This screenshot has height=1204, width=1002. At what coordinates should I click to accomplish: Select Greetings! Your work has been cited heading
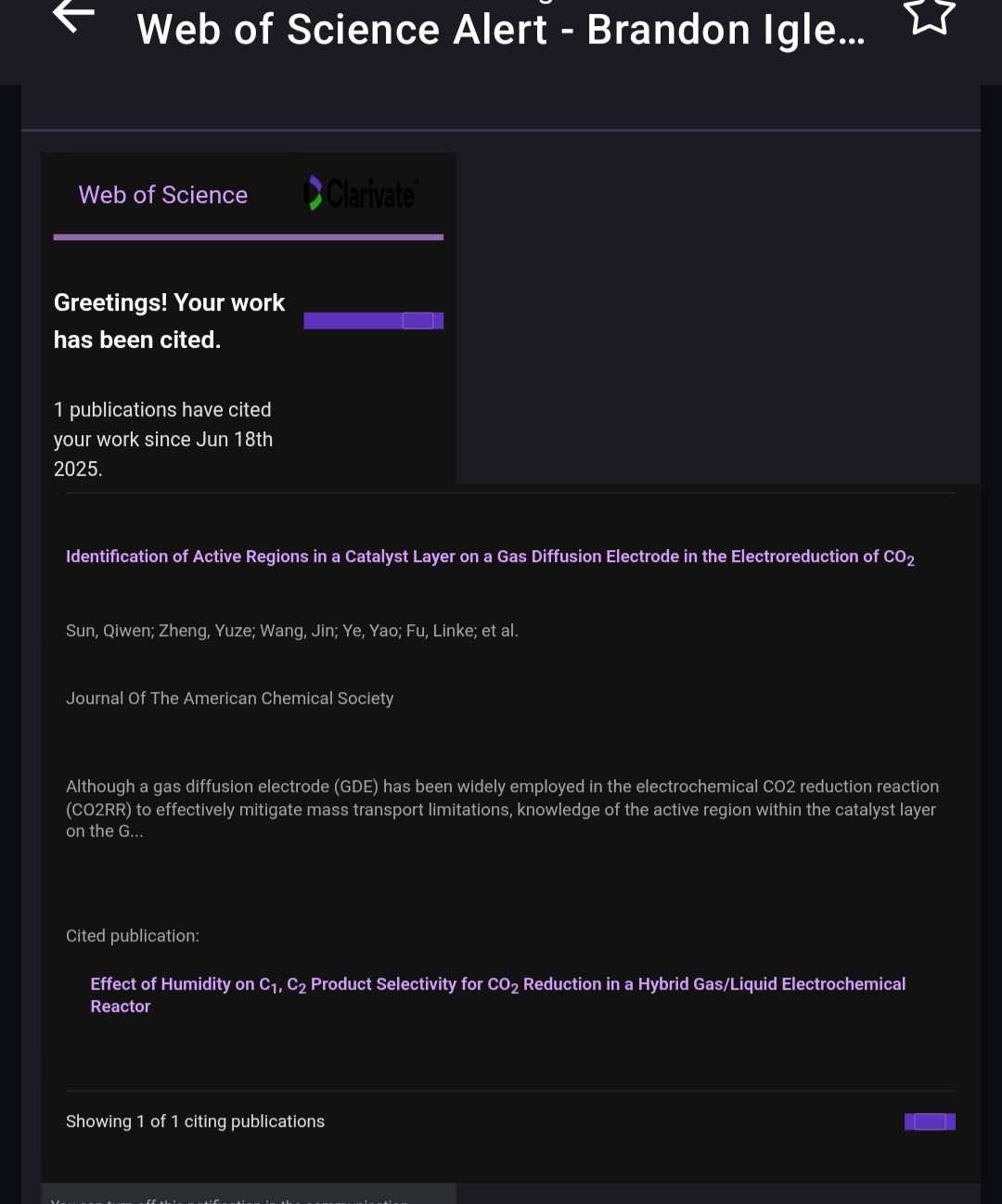point(169,321)
